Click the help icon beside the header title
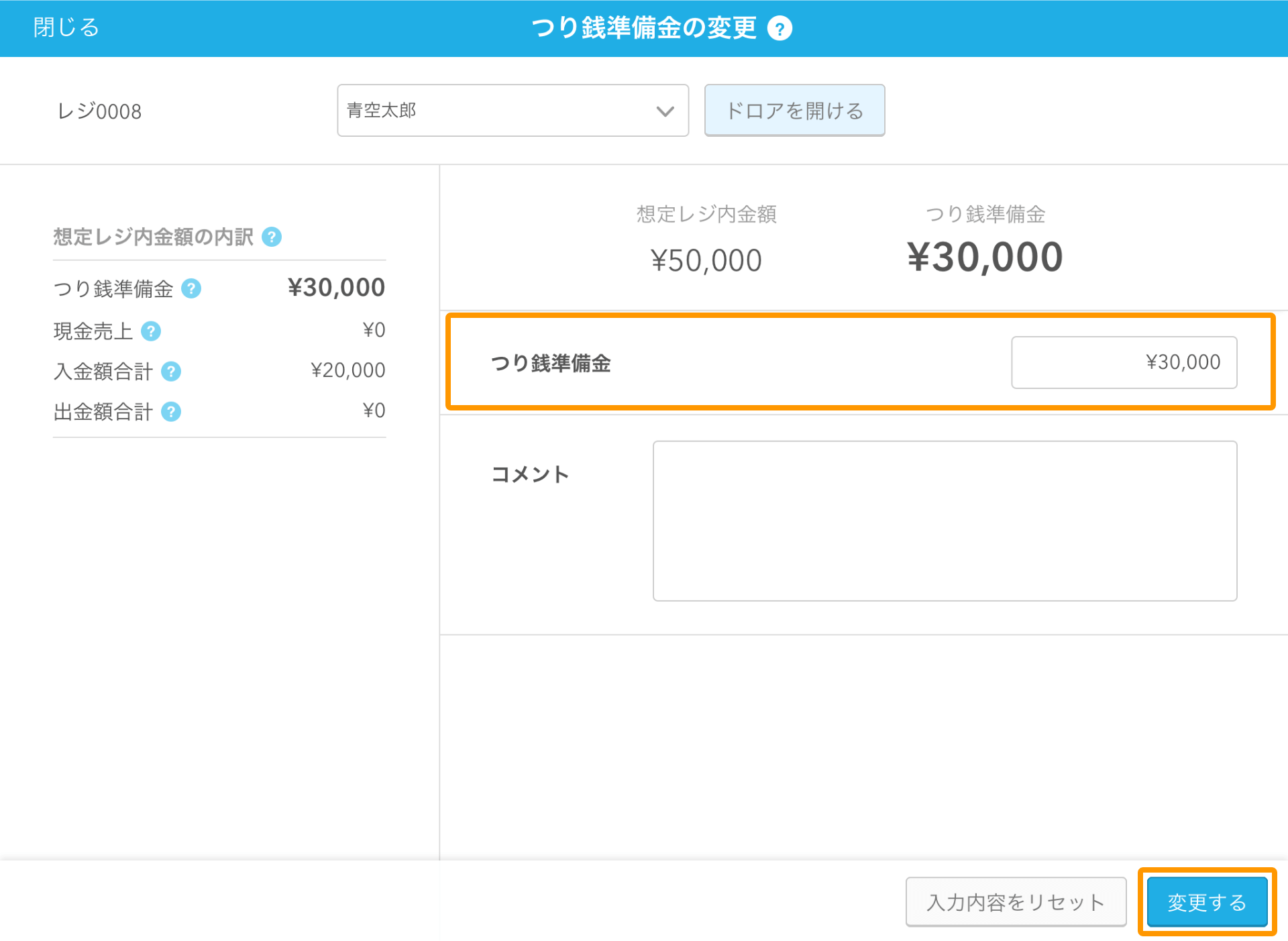Image resolution: width=1288 pixels, height=941 pixels. click(780, 29)
